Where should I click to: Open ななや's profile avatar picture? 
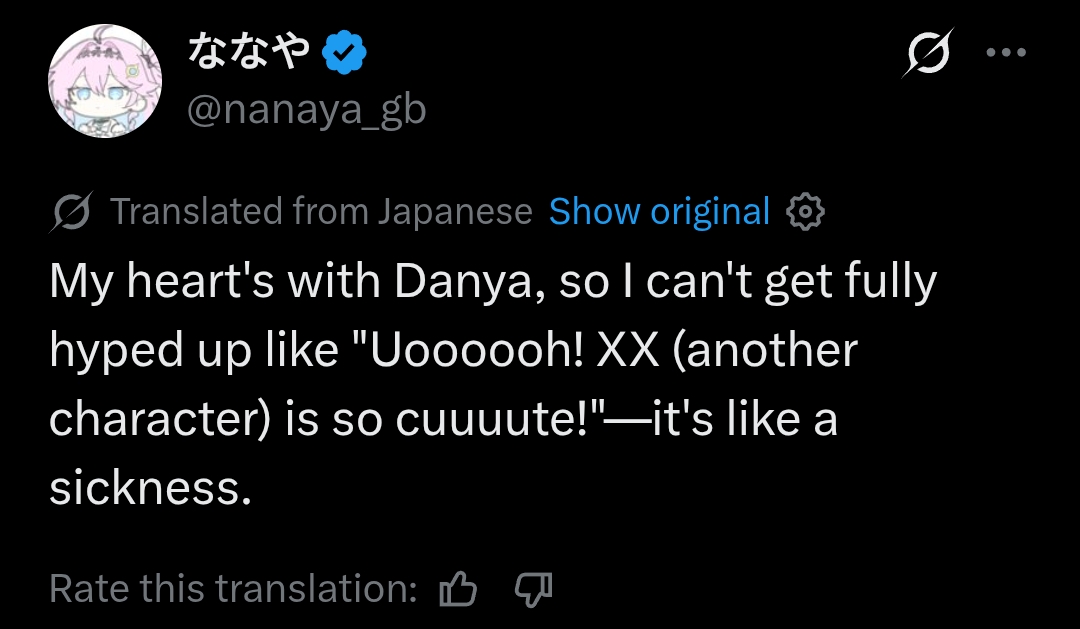pos(105,81)
